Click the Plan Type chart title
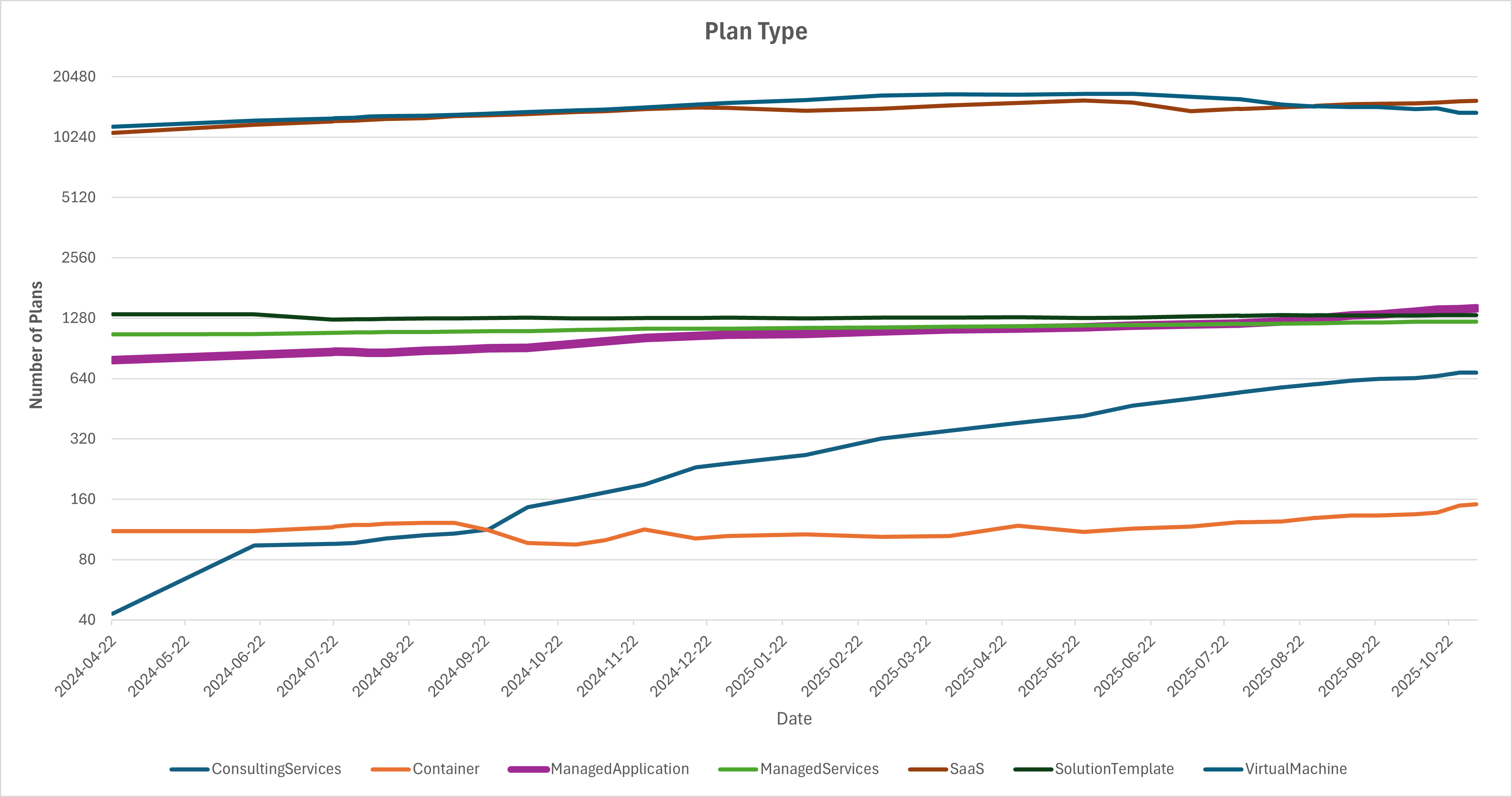 755,32
